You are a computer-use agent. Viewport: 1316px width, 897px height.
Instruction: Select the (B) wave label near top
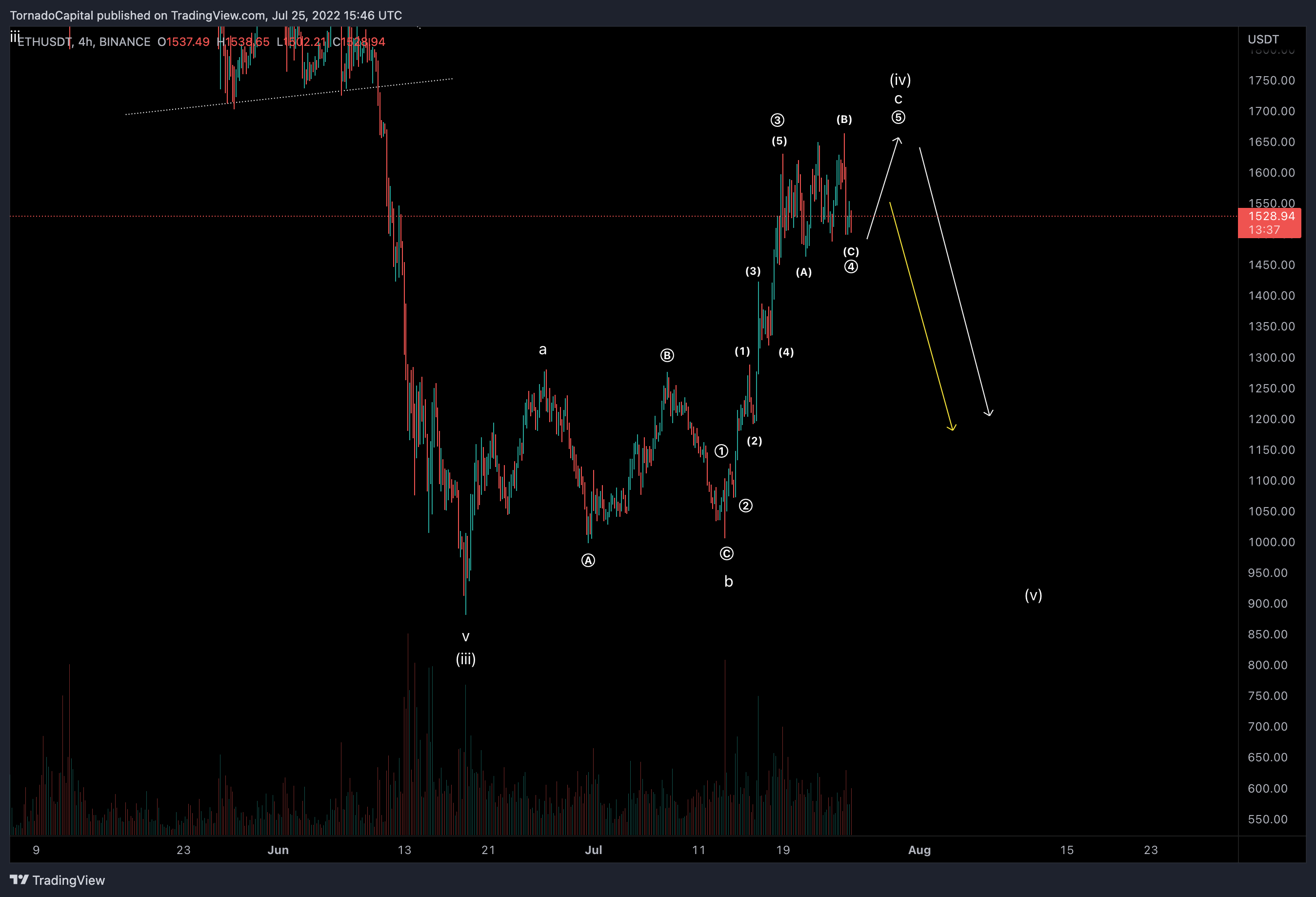tap(844, 120)
